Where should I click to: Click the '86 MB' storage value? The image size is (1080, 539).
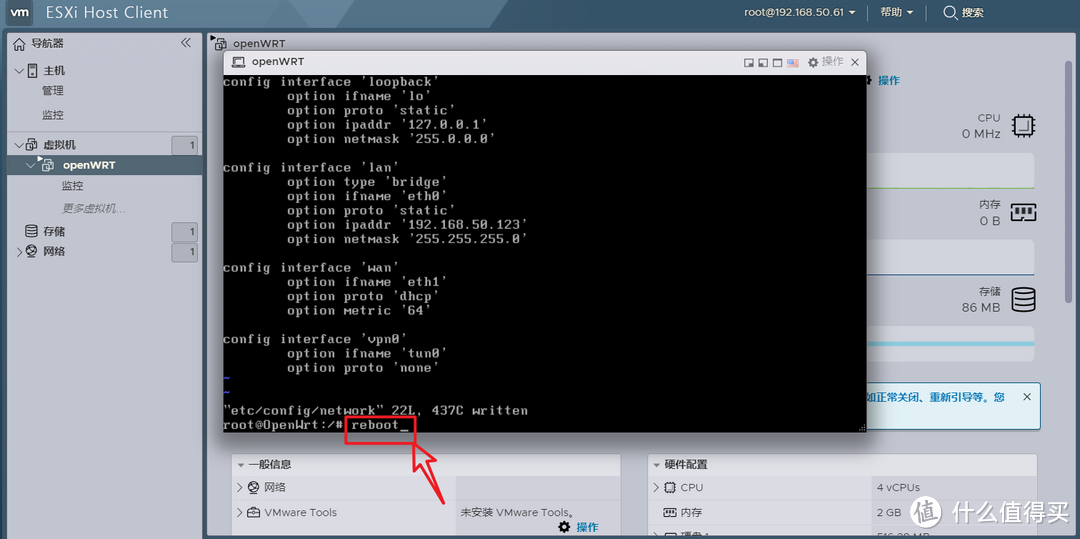[x=981, y=308]
